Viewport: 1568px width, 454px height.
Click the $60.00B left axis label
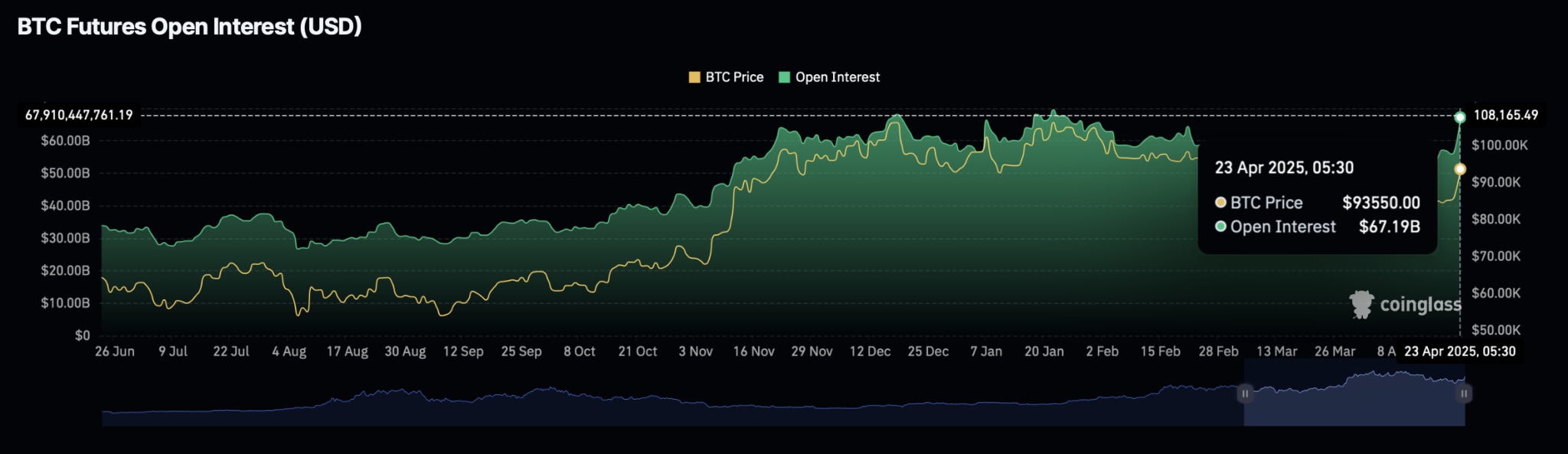pyautogui.click(x=66, y=141)
